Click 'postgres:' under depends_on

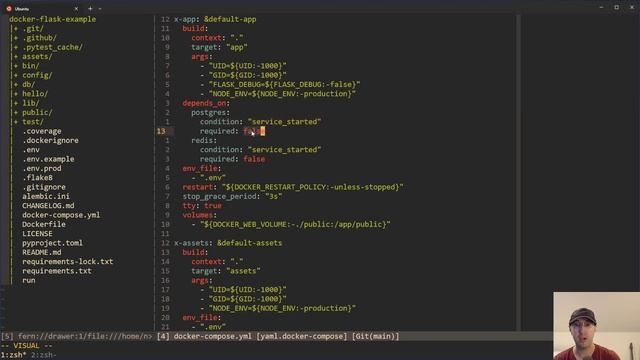210,113
